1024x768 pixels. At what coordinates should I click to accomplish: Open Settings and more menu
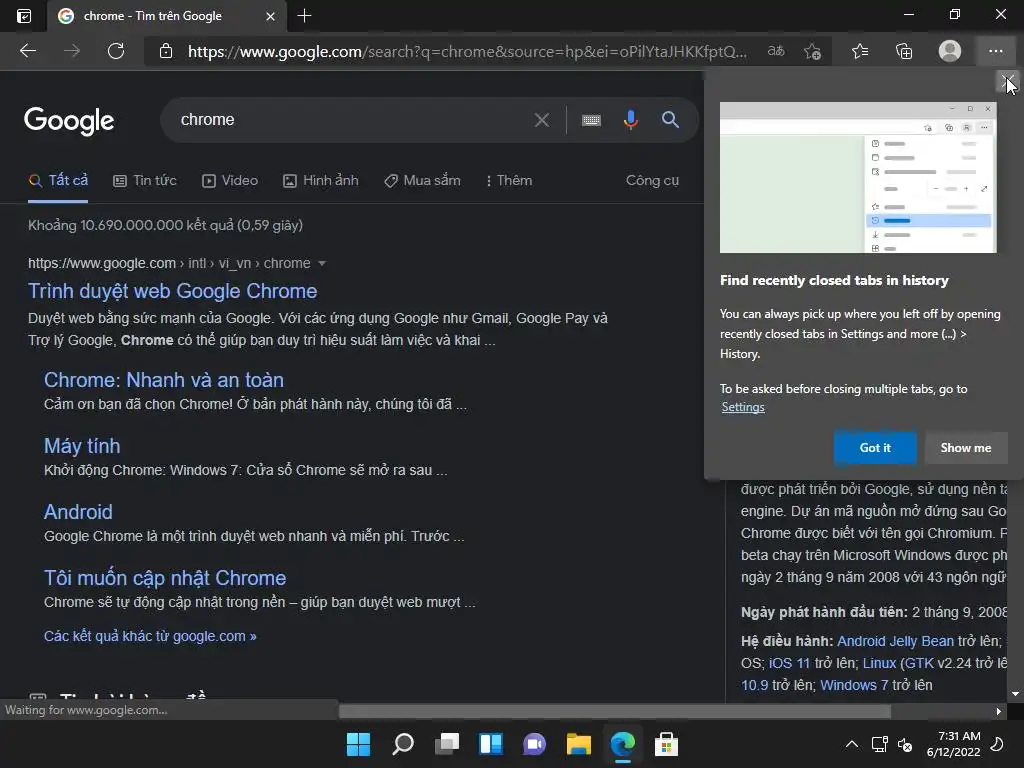(995, 51)
